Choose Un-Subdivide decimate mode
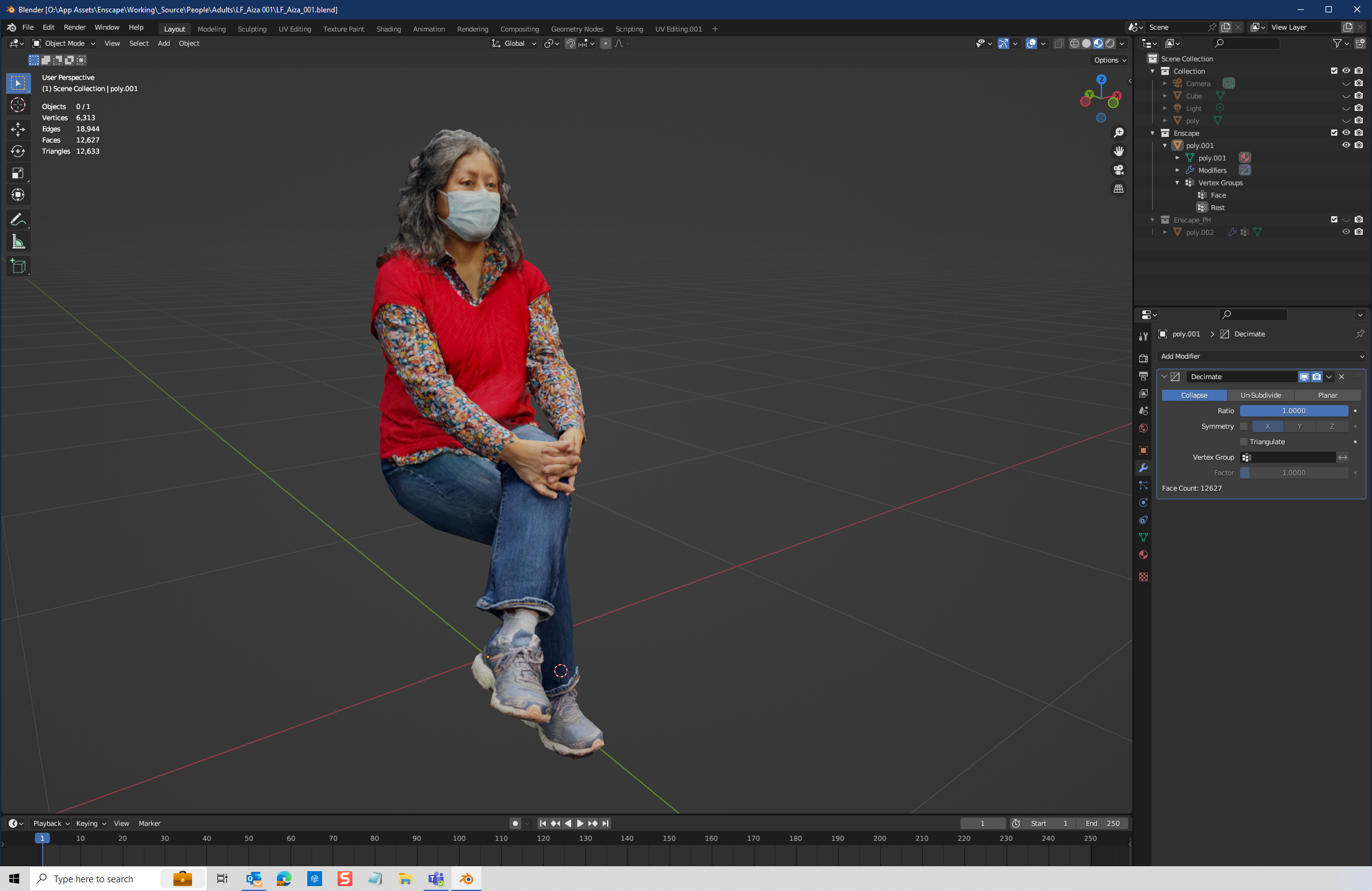 pos(1261,395)
